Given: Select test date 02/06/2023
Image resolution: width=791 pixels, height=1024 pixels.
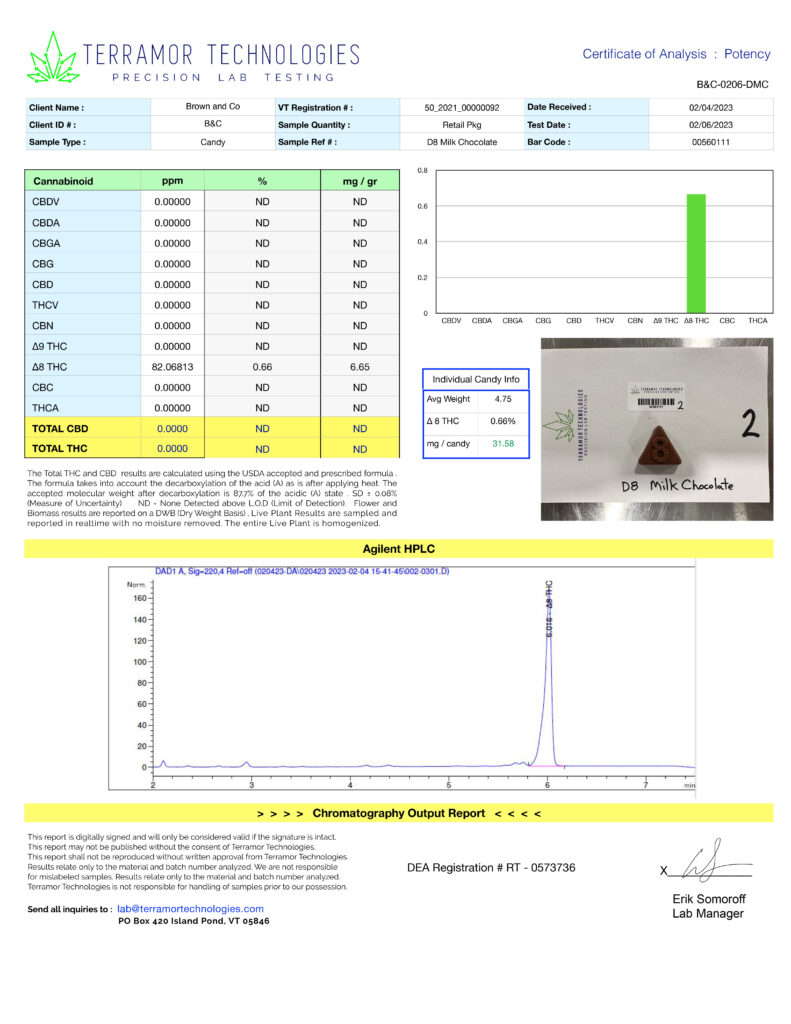Looking at the screenshot, I should [x=711, y=125].
